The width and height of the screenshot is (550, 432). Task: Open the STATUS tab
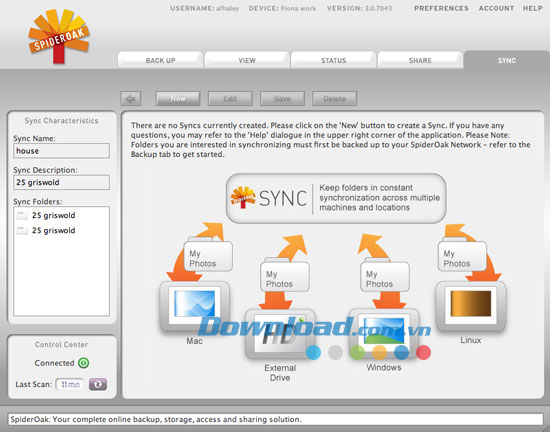pos(334,60)
